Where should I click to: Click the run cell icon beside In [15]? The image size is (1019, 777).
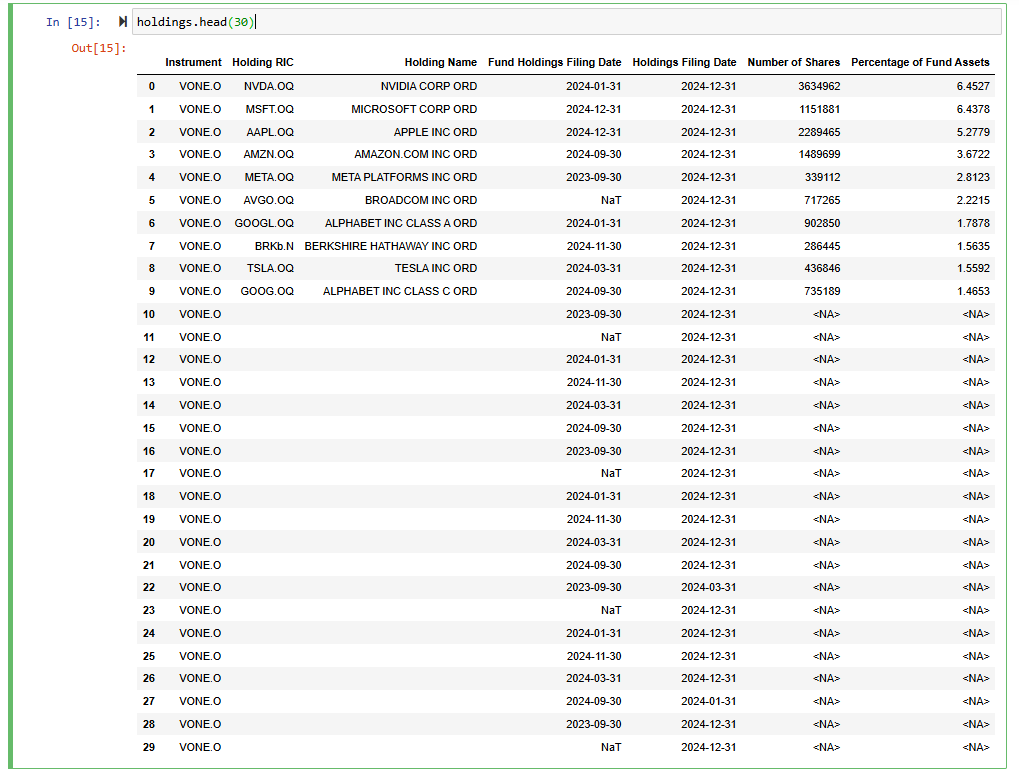[x=122, y=22]
